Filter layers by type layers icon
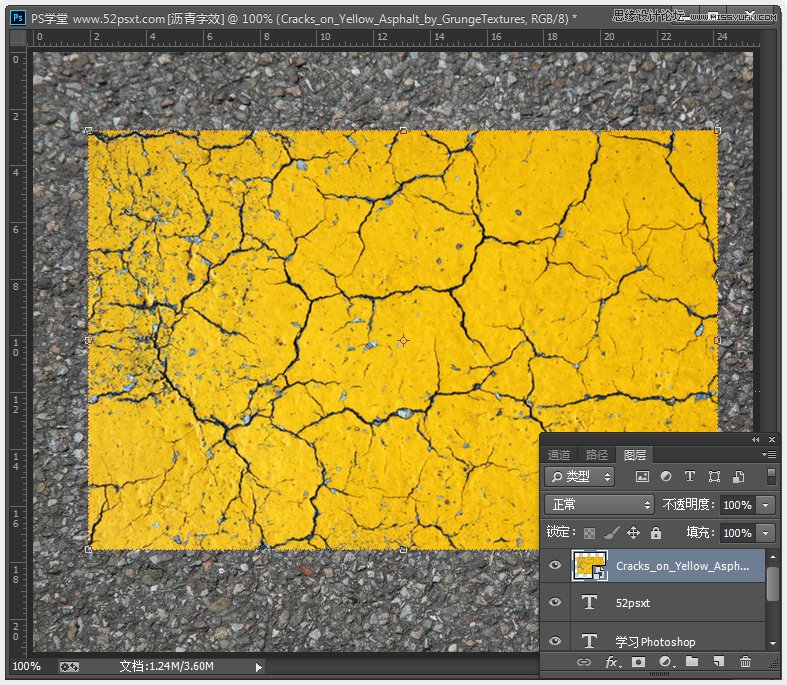787x685 pixels. click(690, 476)
